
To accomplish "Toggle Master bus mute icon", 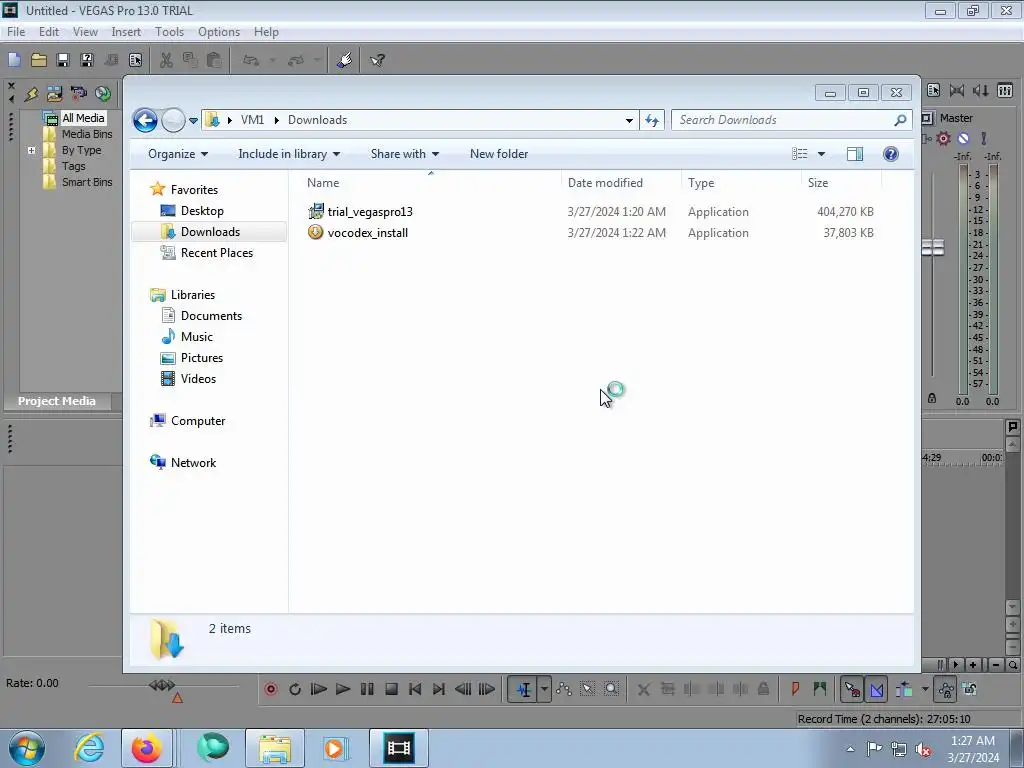I will (x=963, y=138).
